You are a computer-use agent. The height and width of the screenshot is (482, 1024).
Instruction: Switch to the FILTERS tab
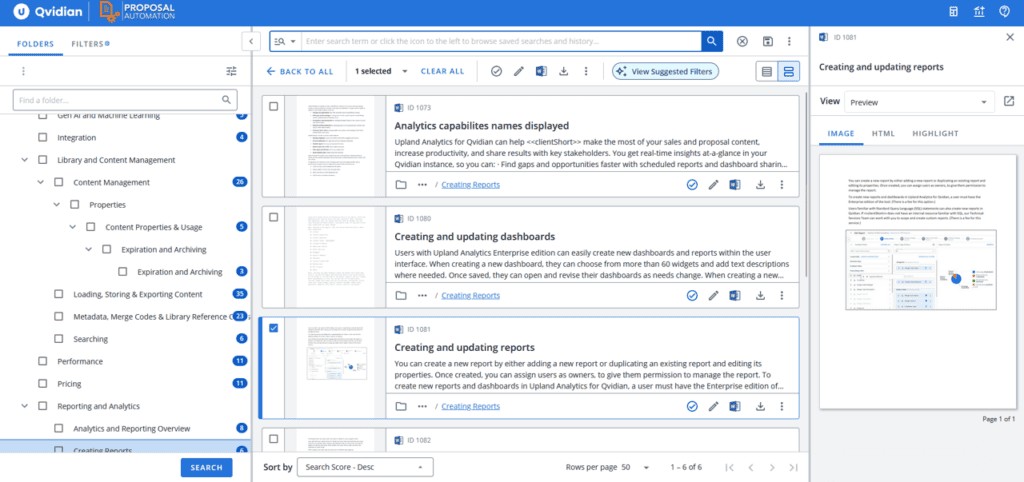pyautogui.click(x=90, y=44)
